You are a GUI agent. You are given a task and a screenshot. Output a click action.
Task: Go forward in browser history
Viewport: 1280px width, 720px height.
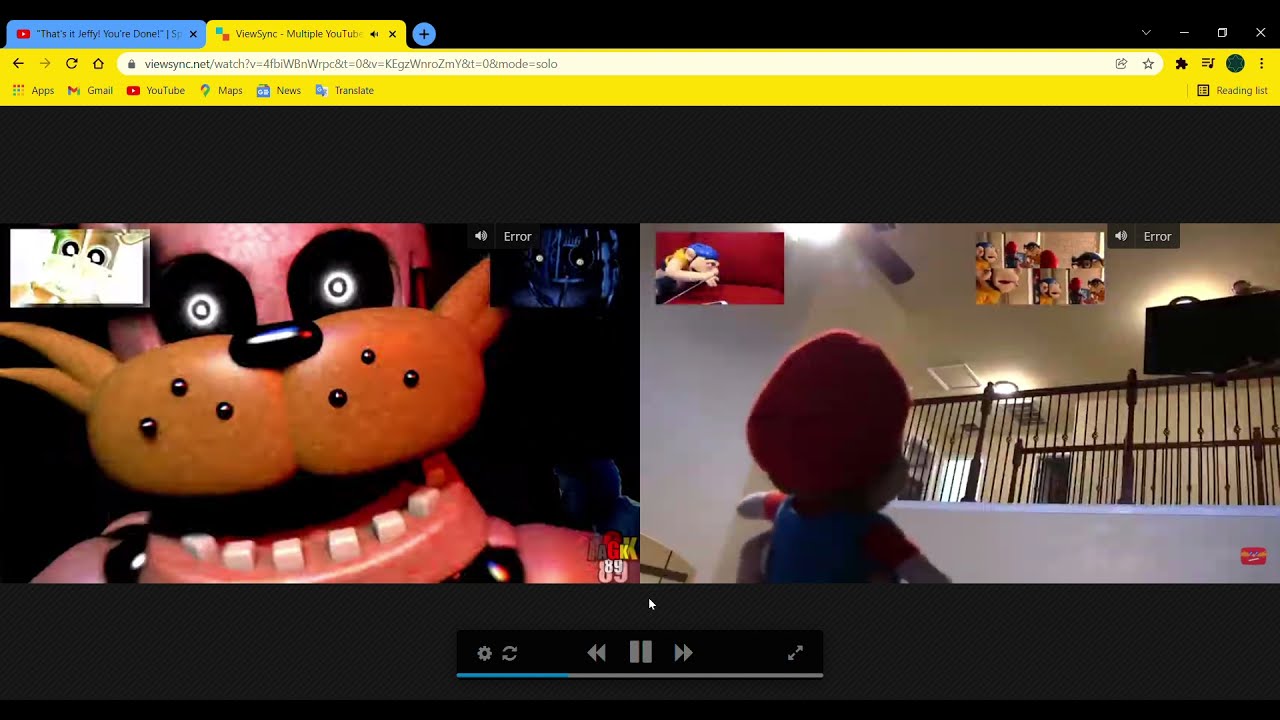[45, 63]
